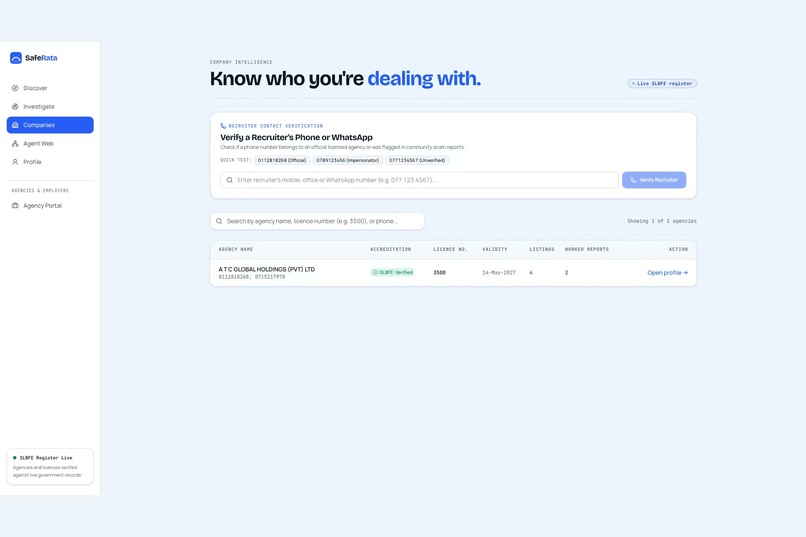806x537 pixels.
Task: Click the Agency Portal briefcase icon
Action: click(x=15, y=206)
